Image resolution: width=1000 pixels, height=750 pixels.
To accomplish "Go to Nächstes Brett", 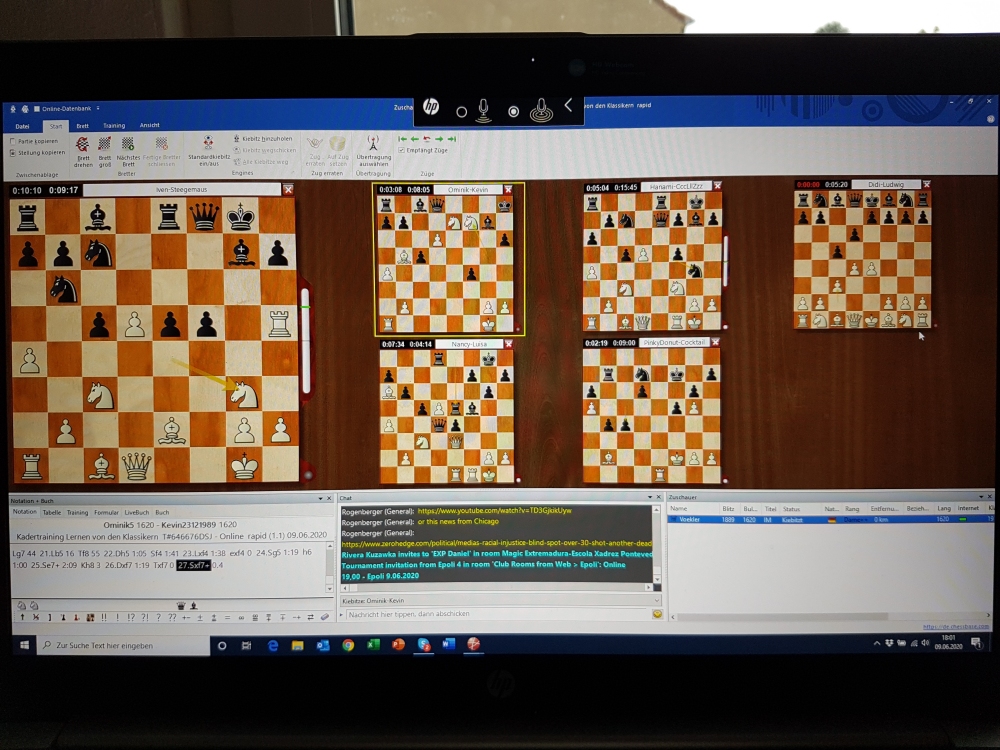I will point(128,147).
